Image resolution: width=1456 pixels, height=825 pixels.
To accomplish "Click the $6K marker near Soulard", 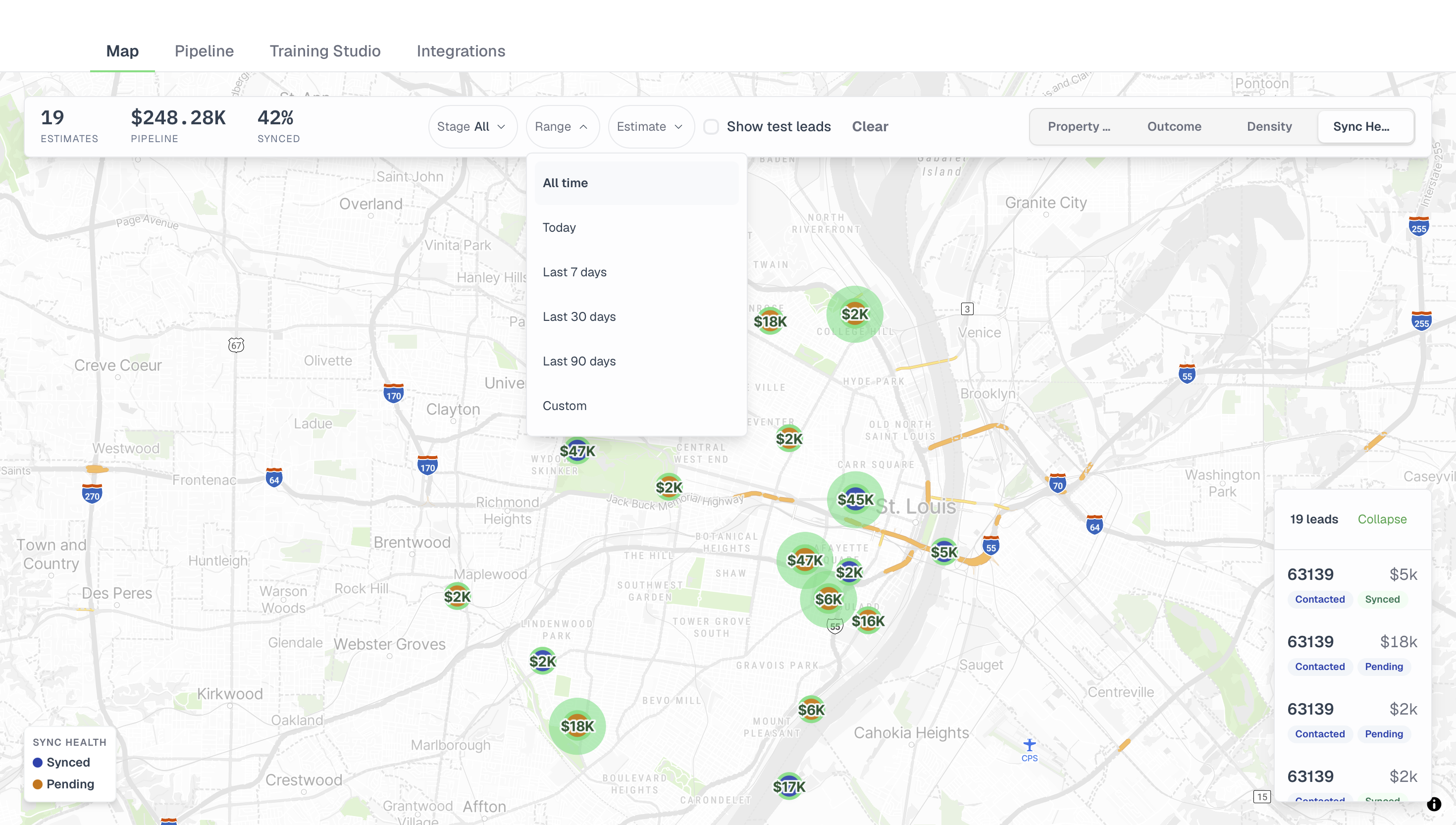I will [828, 599].
